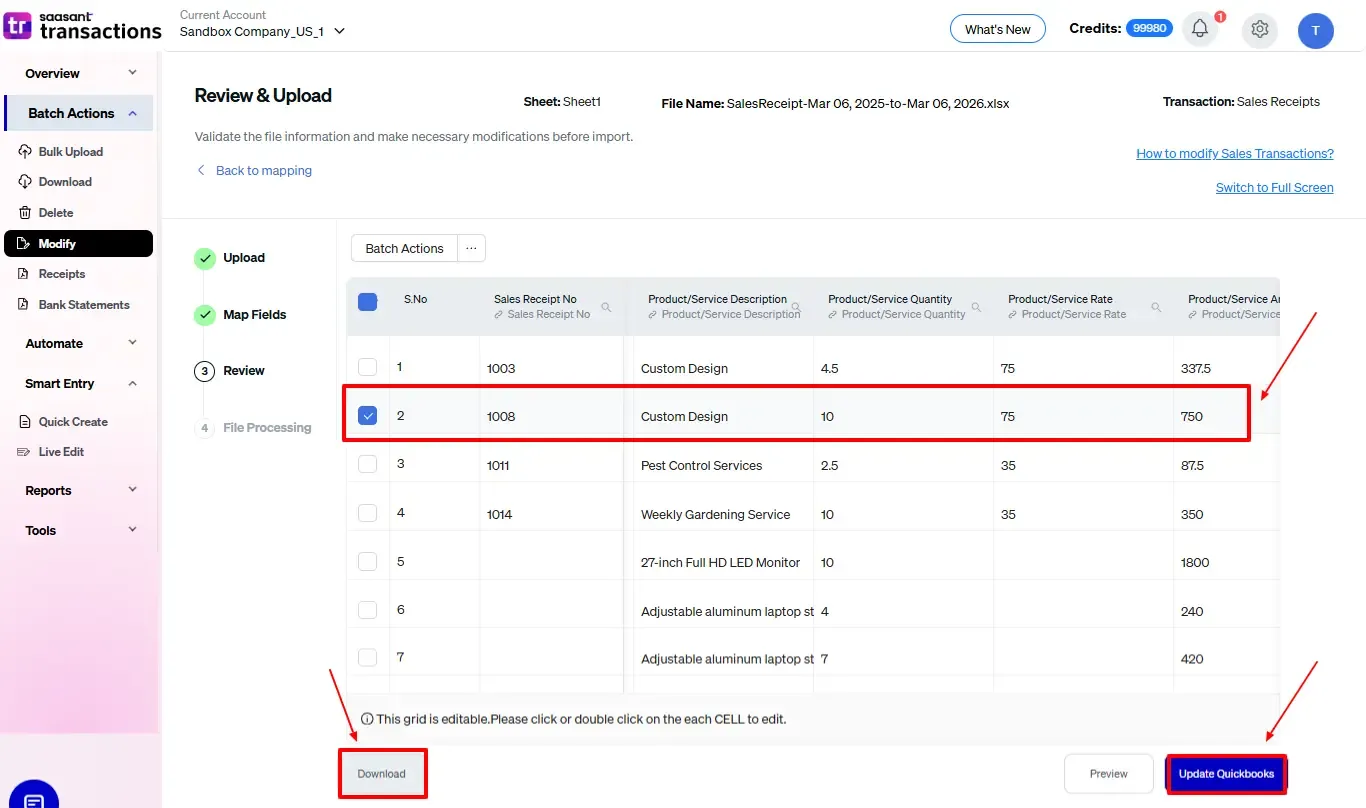Click search icon in Sales Receipt No column
The image size is (1366, 808).
(606, 307)
